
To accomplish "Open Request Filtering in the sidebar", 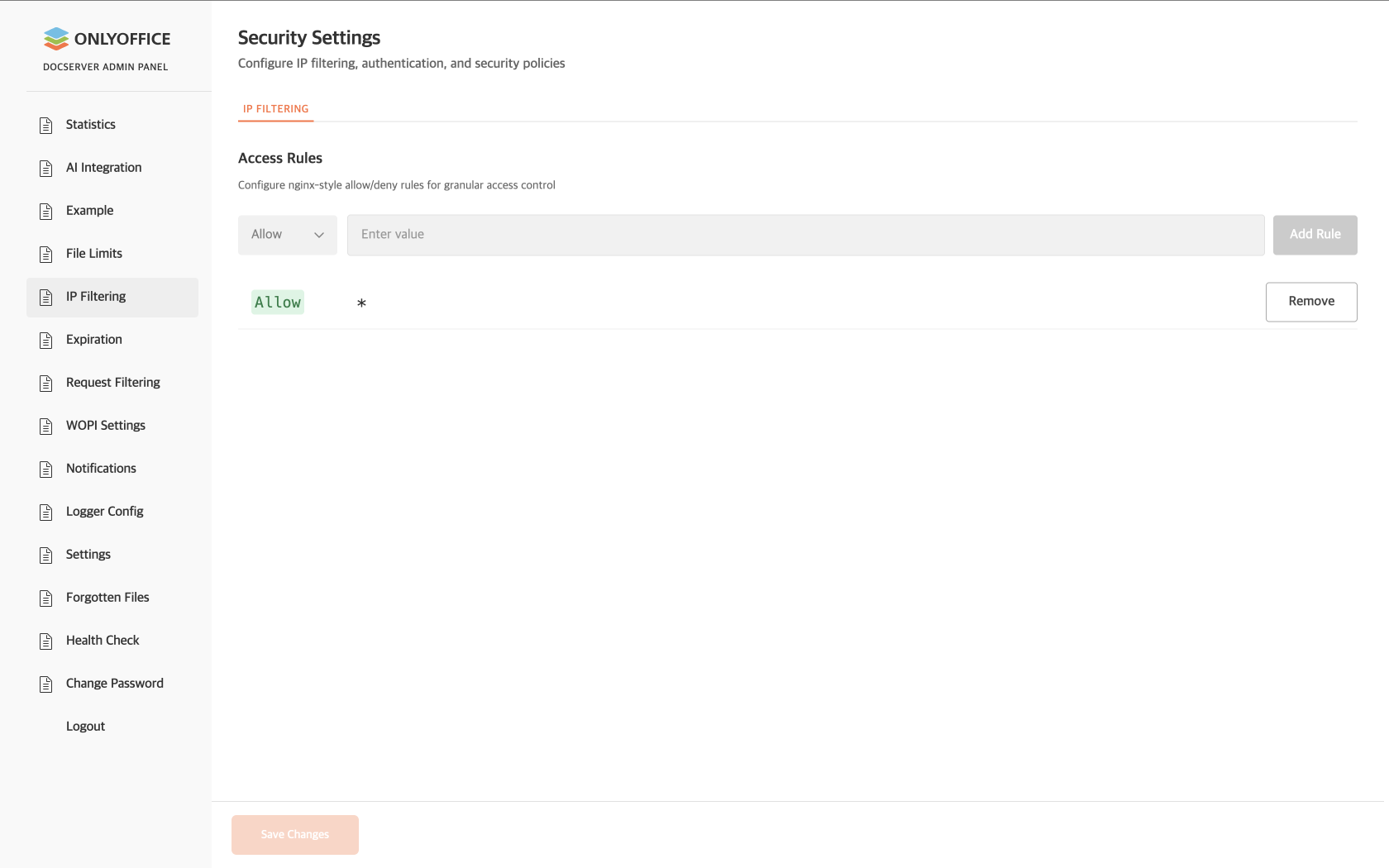I will [113, 383].
